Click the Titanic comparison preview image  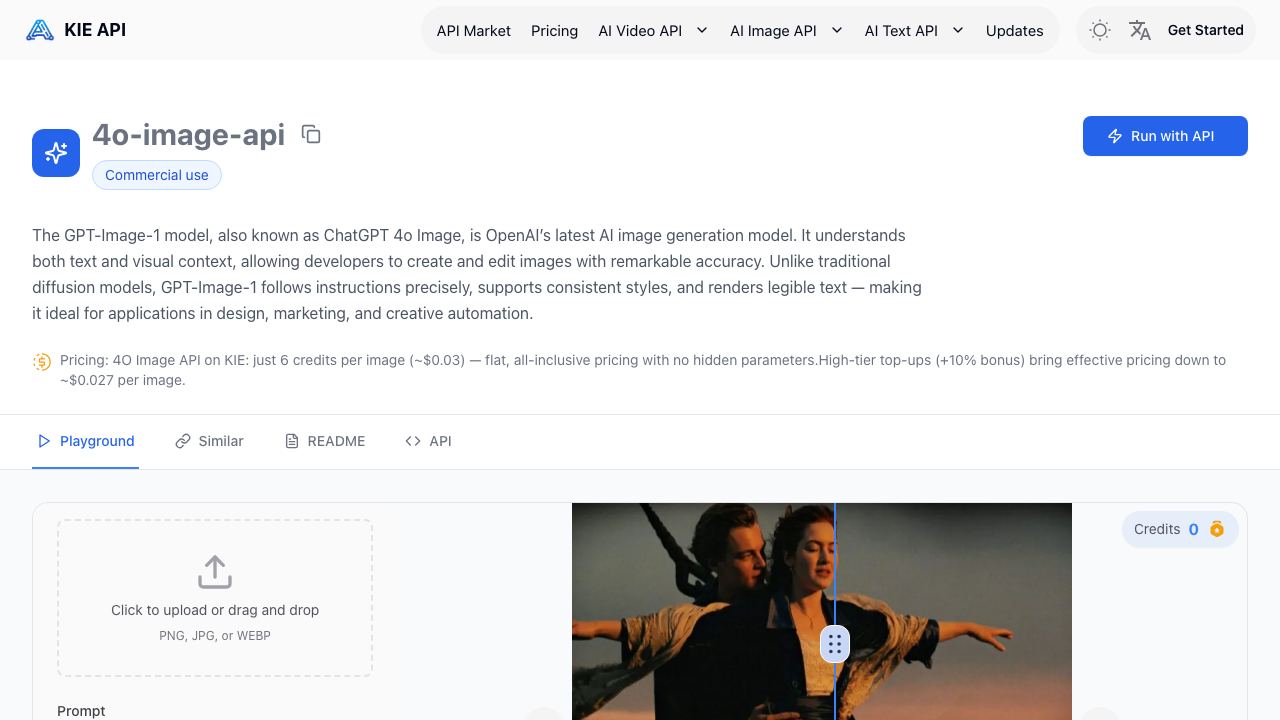coord(822,611)
